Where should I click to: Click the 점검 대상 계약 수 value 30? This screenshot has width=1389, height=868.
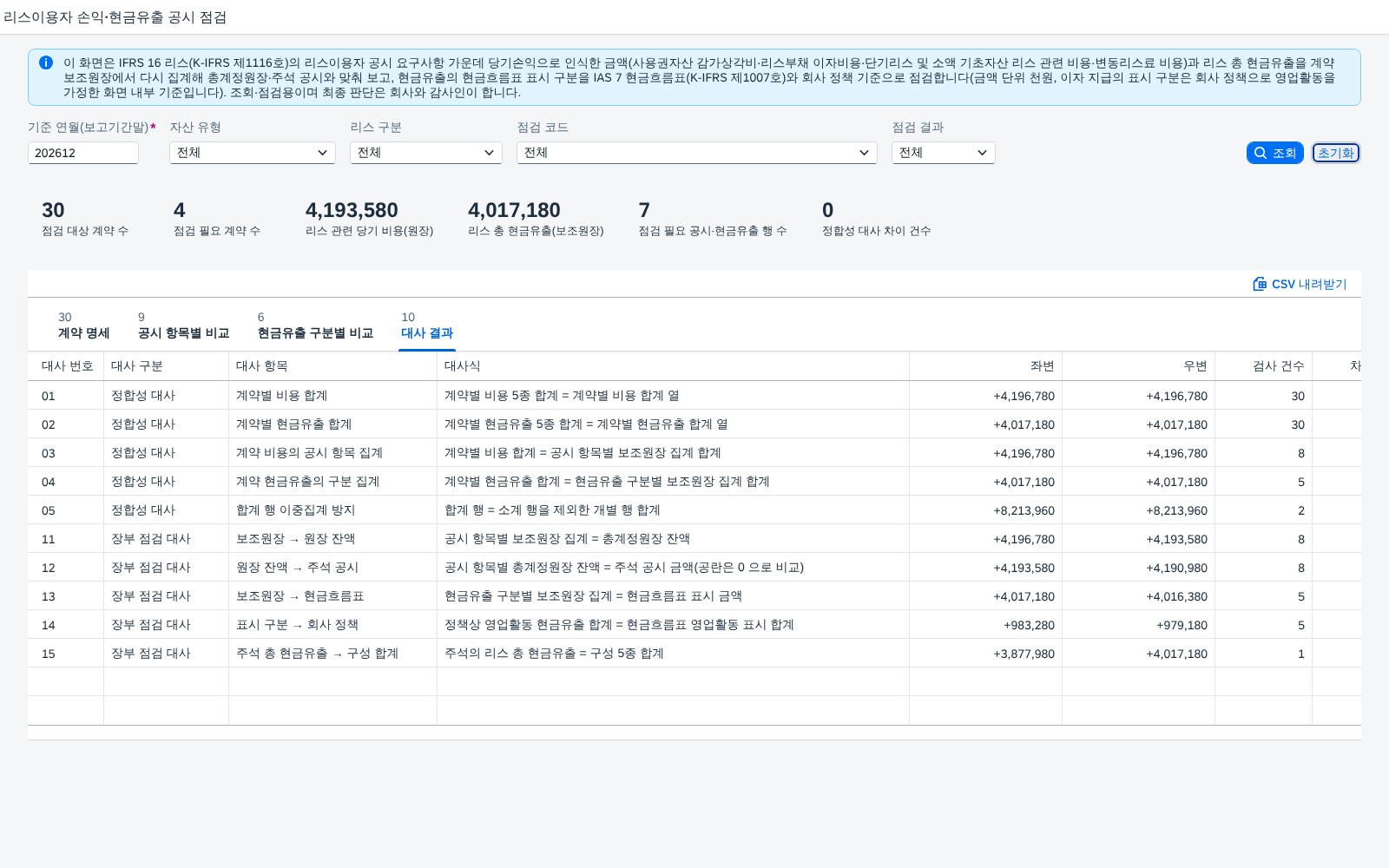click(53, 210)
